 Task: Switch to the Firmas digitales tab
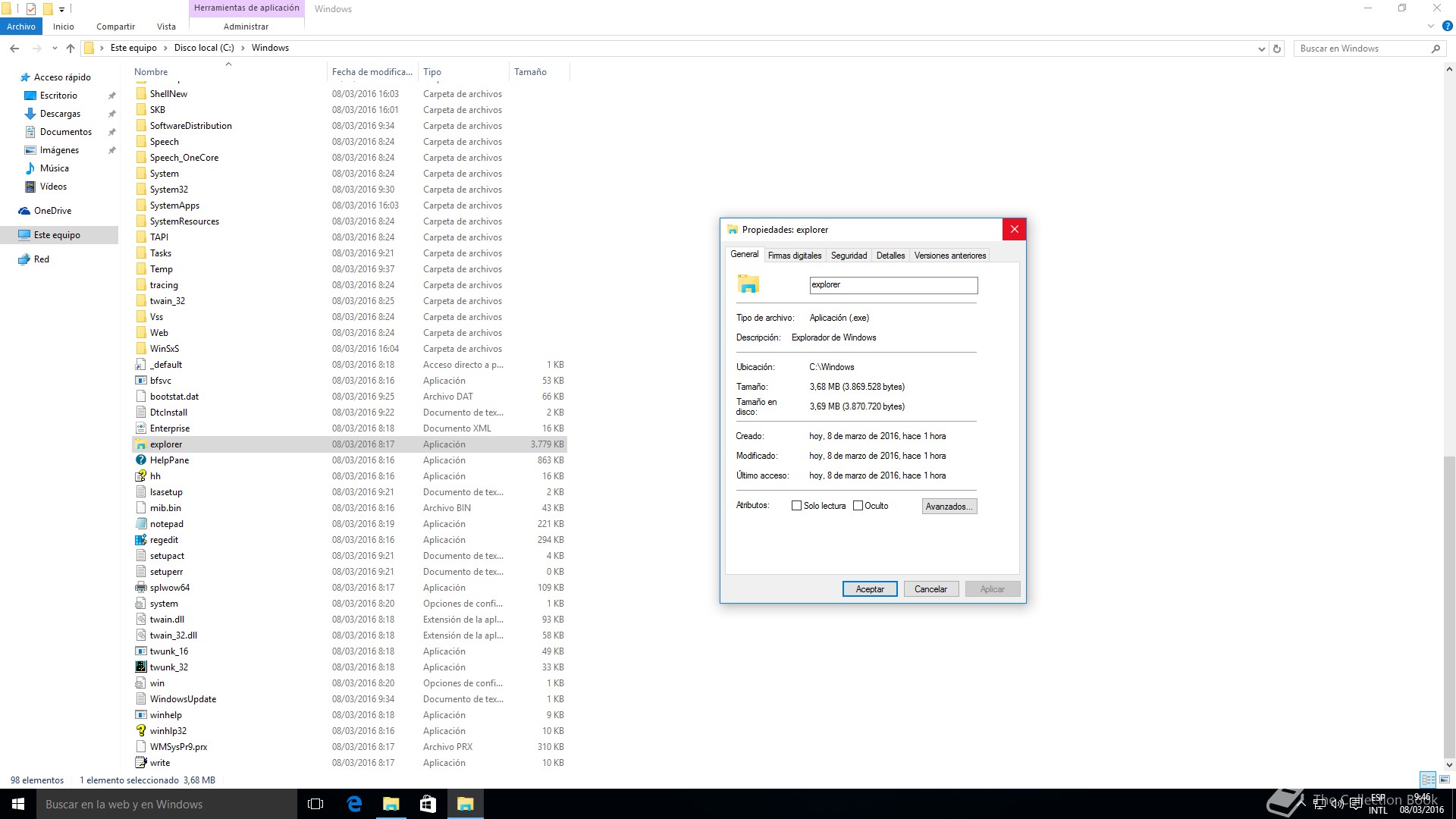point(795,256)
